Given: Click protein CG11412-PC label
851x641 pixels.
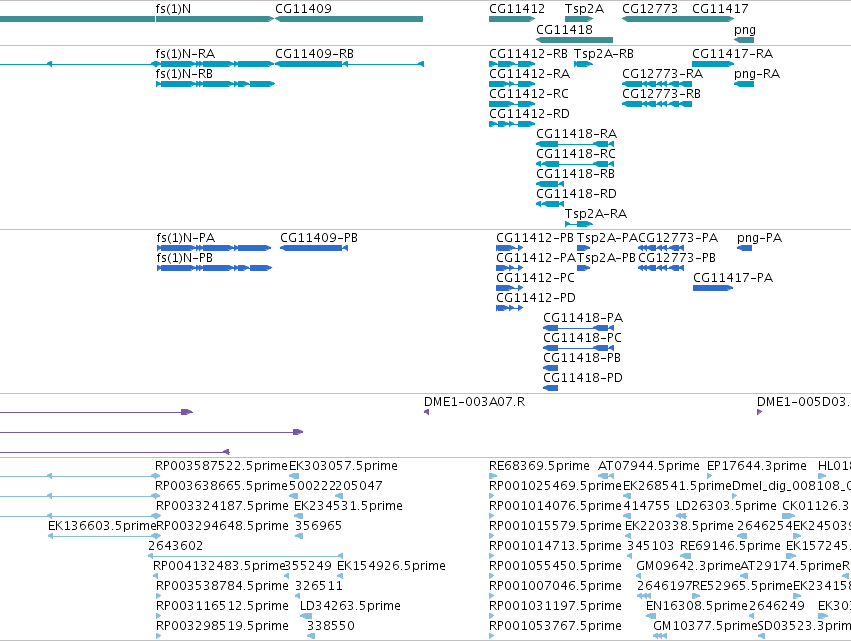Looking at the screenshot, I should [535, 278].
